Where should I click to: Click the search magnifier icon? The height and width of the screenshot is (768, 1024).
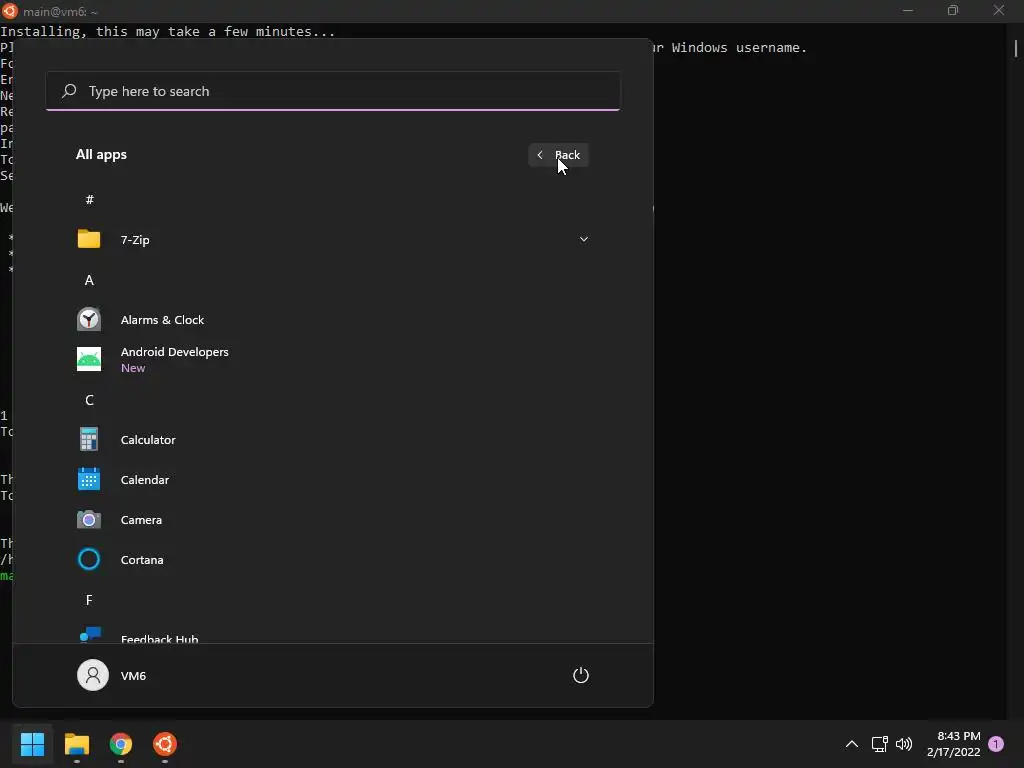(x=69, y=91)
